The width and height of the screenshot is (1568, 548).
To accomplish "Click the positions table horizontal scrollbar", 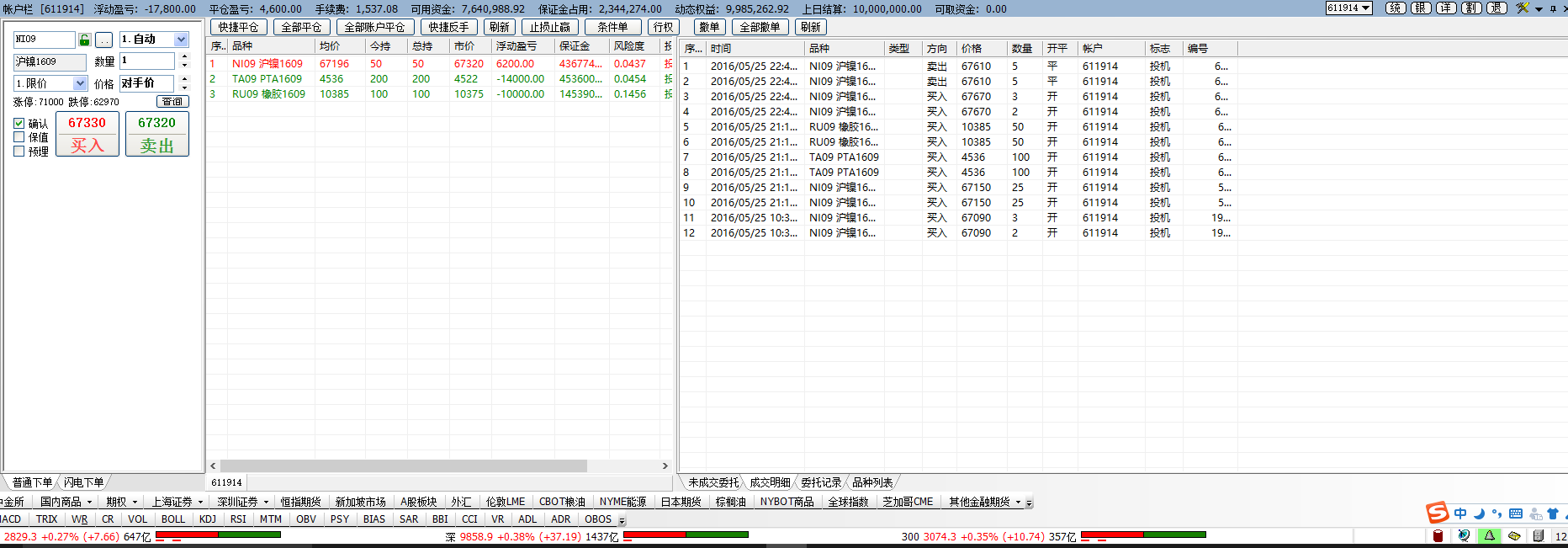I will coord(404,466).
